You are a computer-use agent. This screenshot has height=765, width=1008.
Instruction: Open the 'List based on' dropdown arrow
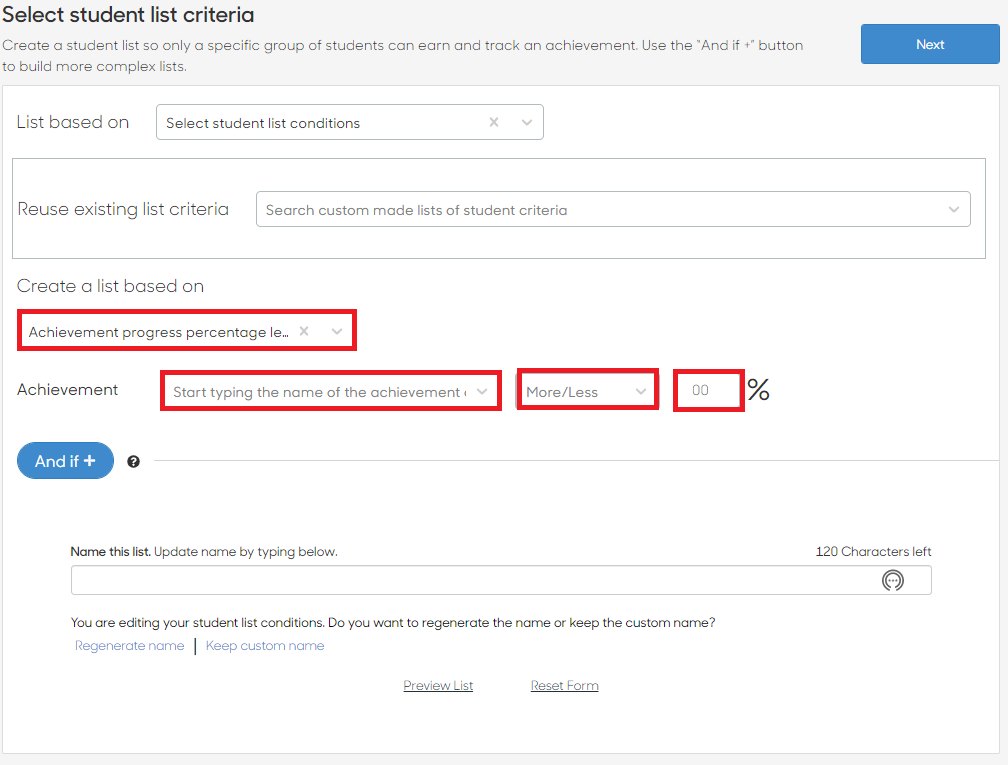click(526, 122)
